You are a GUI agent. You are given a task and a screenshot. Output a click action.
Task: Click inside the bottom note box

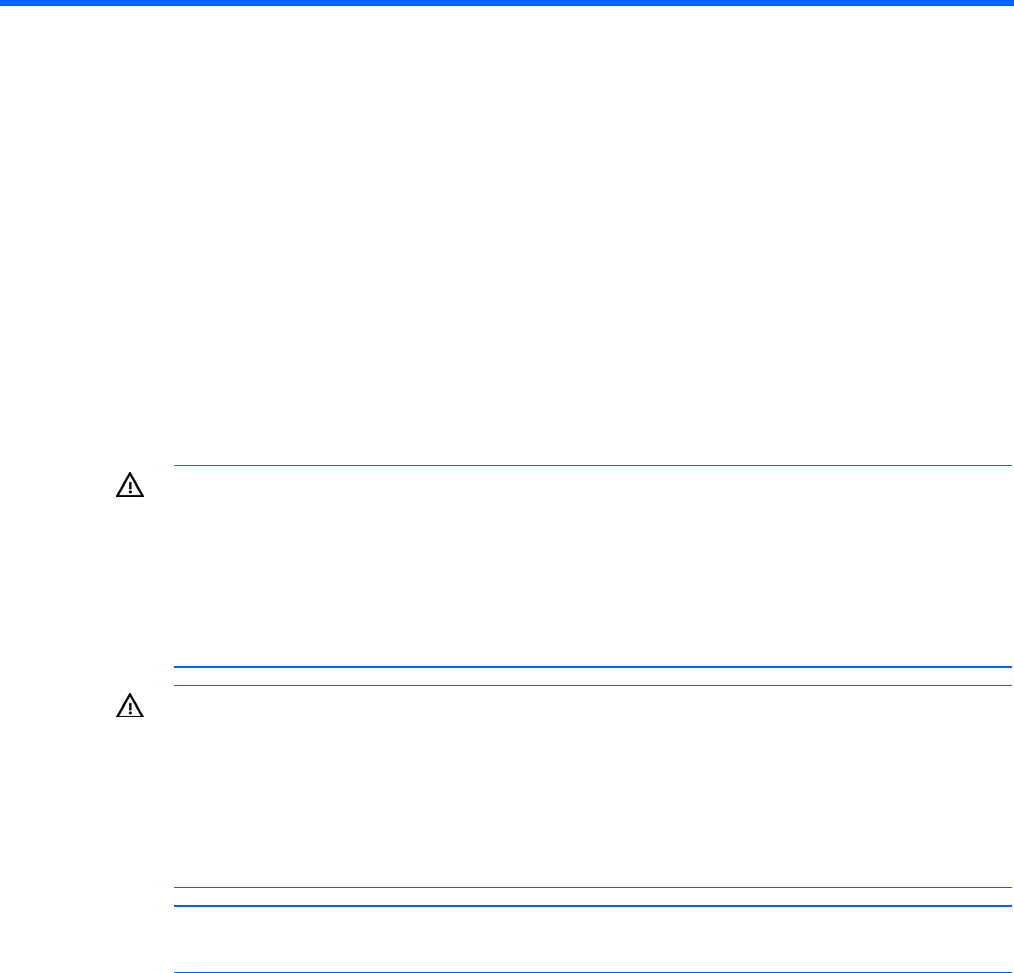coord(592,939)
